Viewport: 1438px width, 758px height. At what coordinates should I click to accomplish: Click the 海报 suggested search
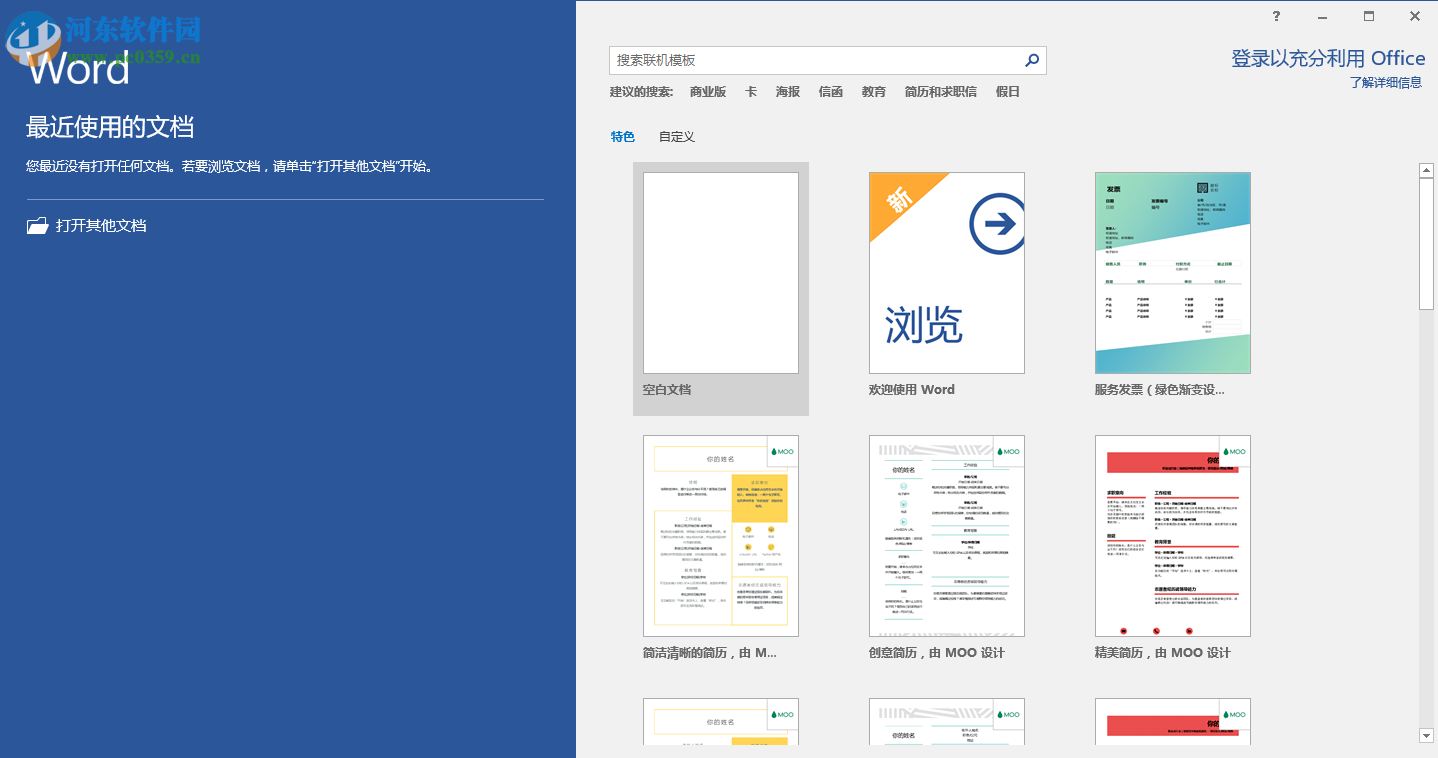(787, 91)
